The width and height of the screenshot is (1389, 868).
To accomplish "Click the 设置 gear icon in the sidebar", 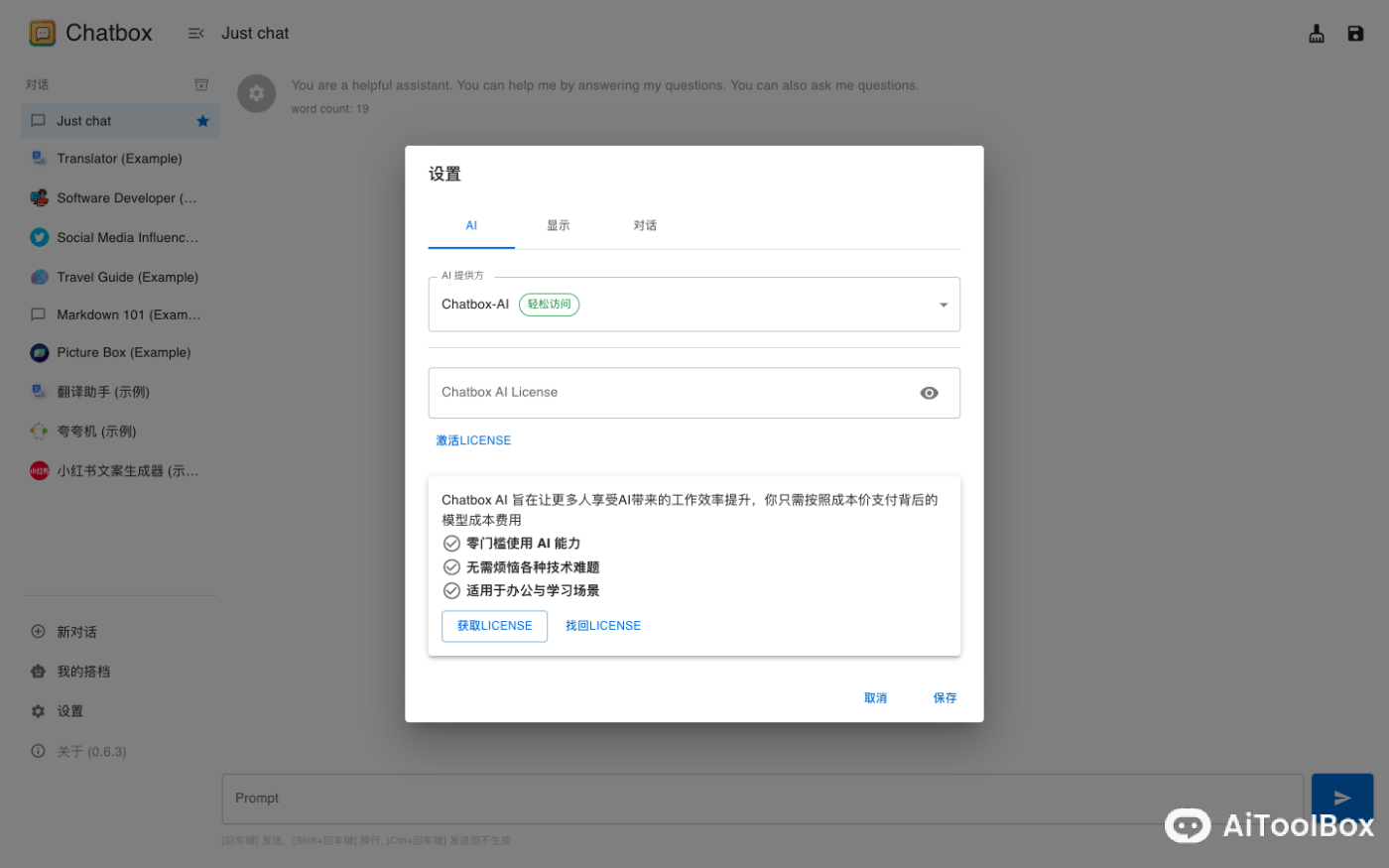I will tap(37, 710).
